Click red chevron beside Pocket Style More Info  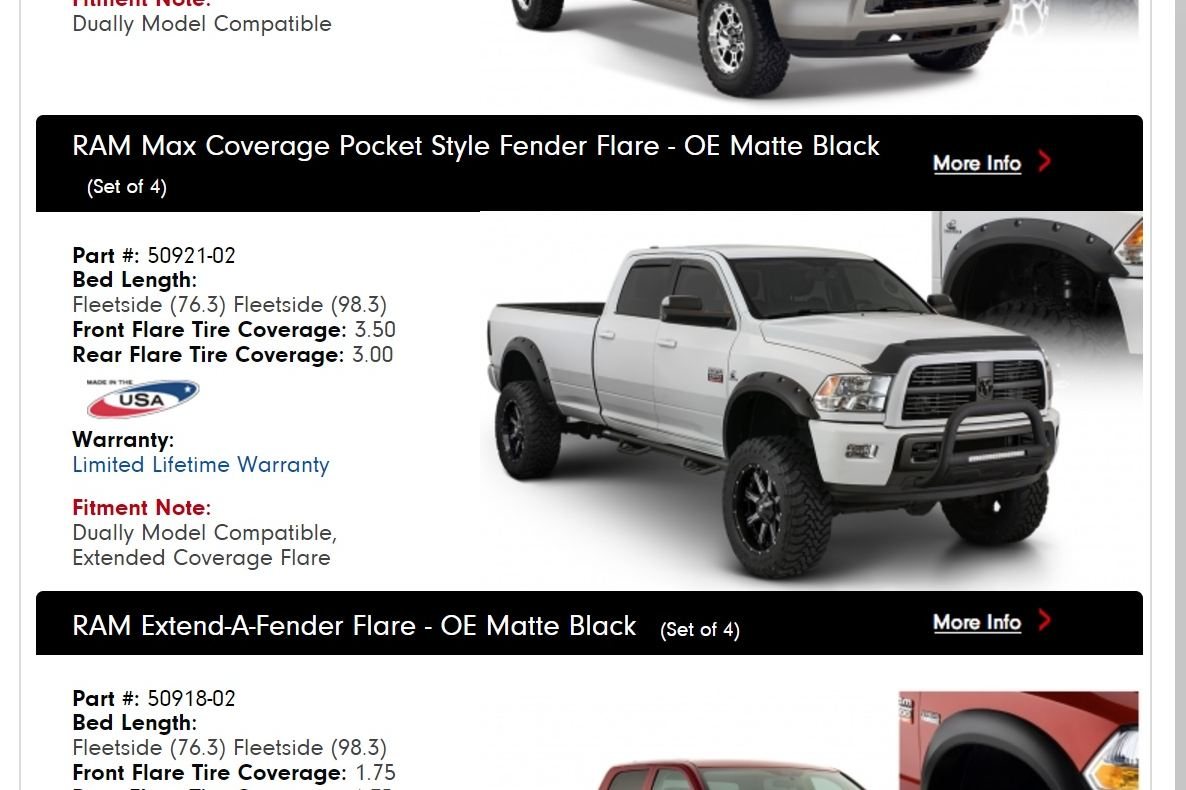1045,161
